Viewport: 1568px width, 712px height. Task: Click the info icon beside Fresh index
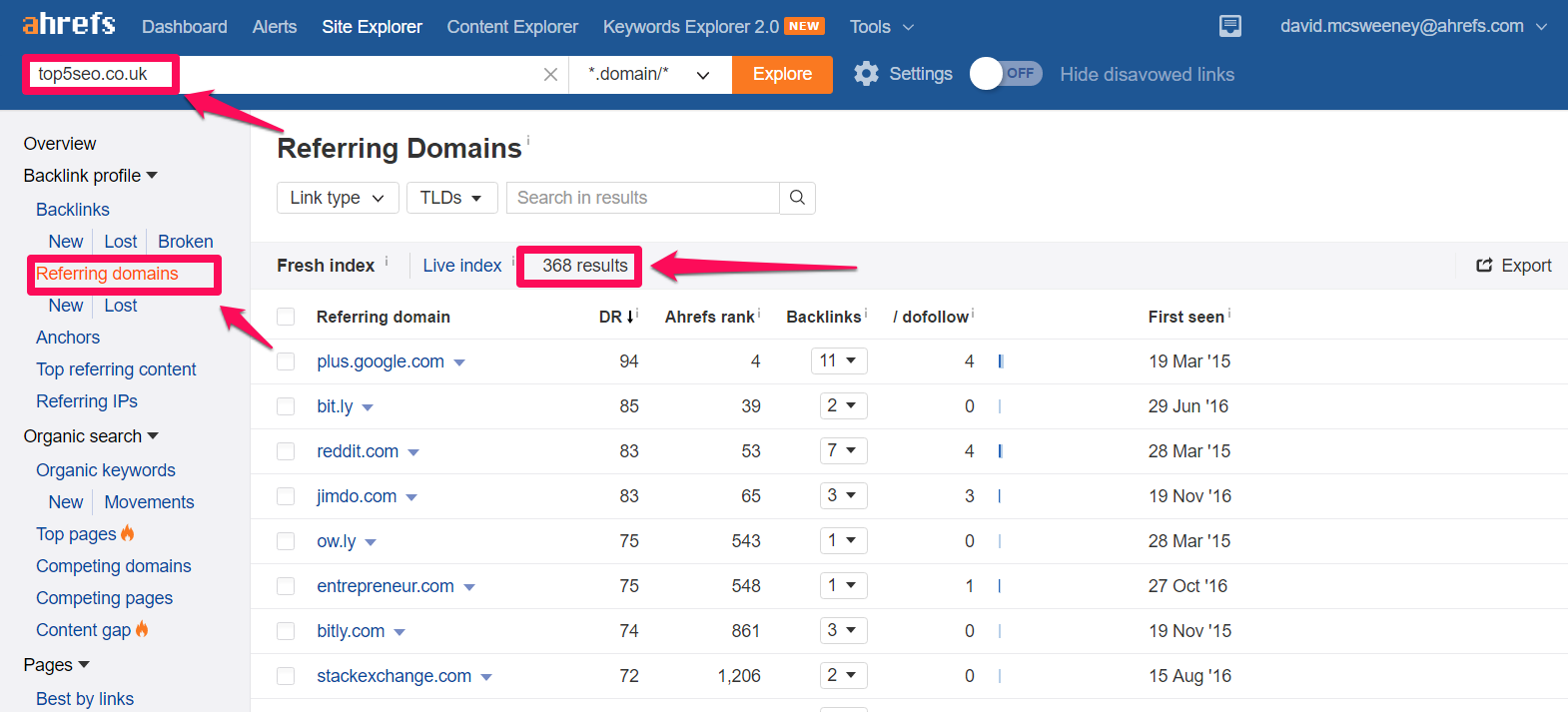pos(387,261)
